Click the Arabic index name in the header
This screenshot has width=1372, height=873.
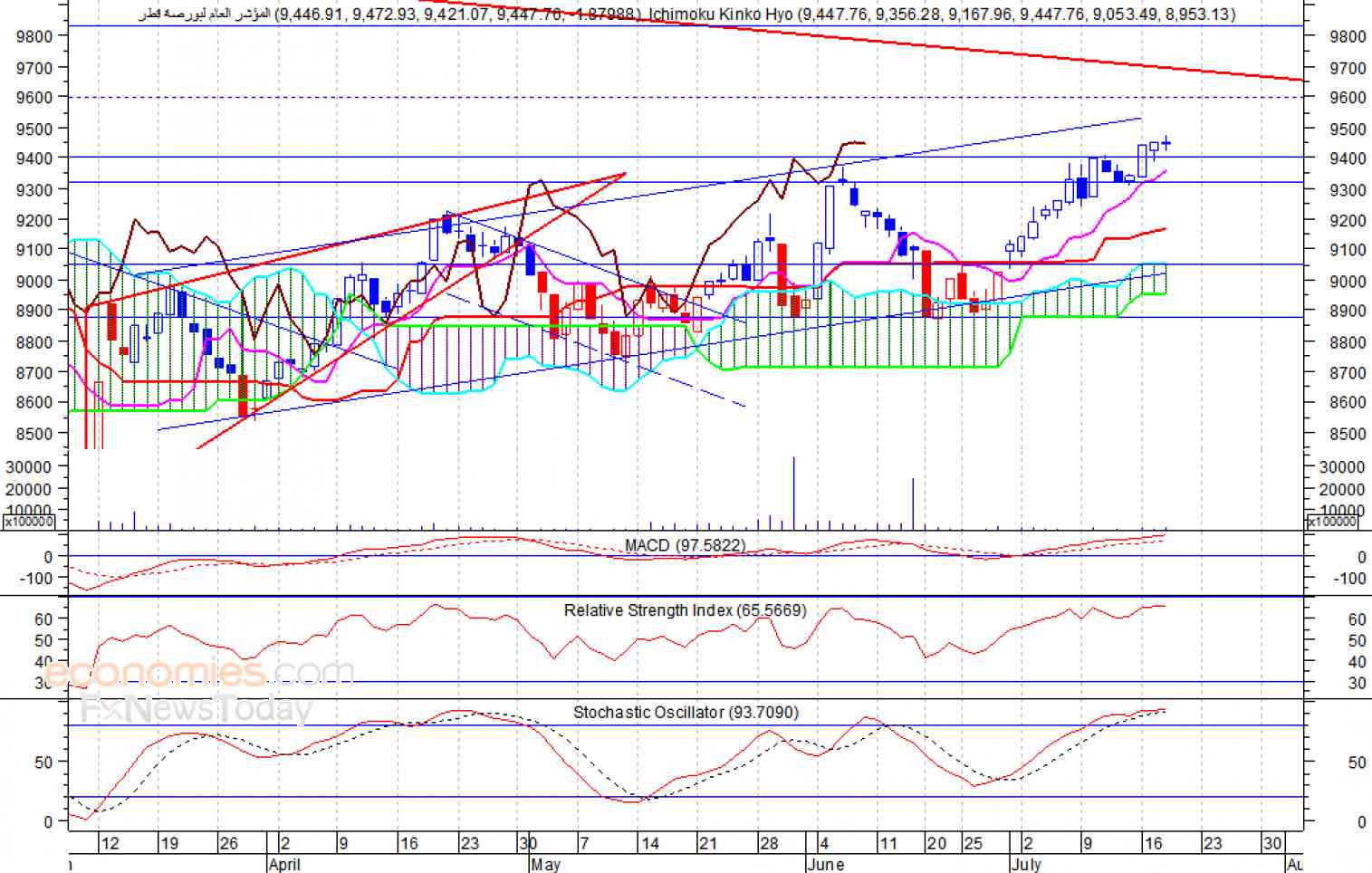click(x=205, y=14)
